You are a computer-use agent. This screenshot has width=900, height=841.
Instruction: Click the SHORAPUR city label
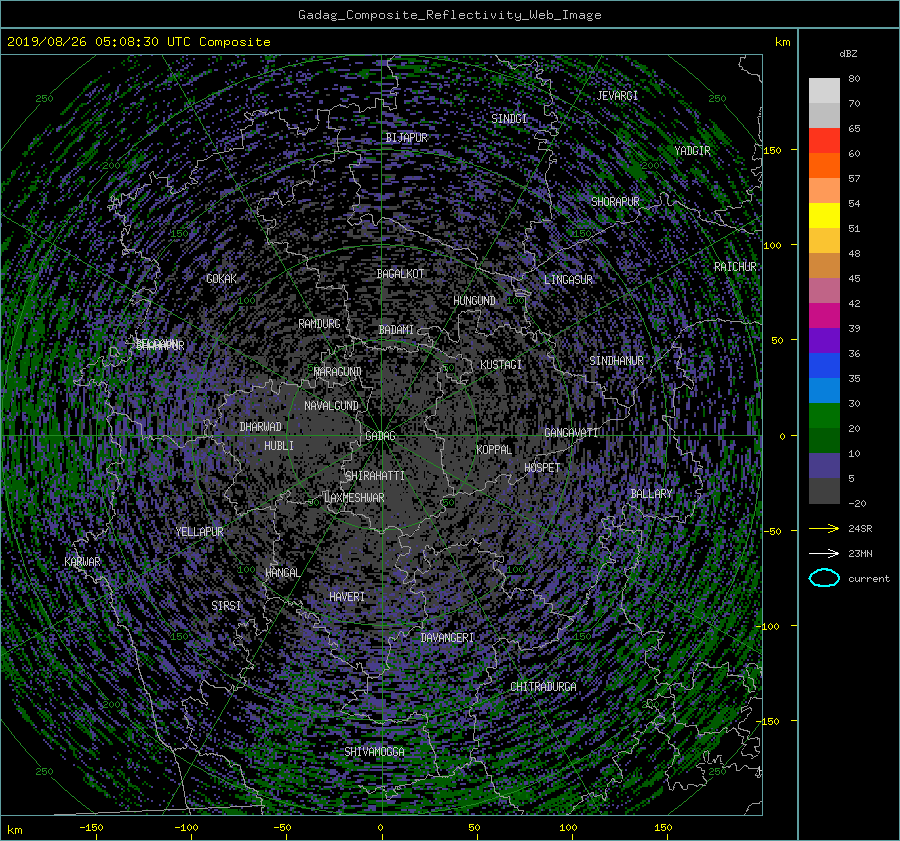click(615, 201)
